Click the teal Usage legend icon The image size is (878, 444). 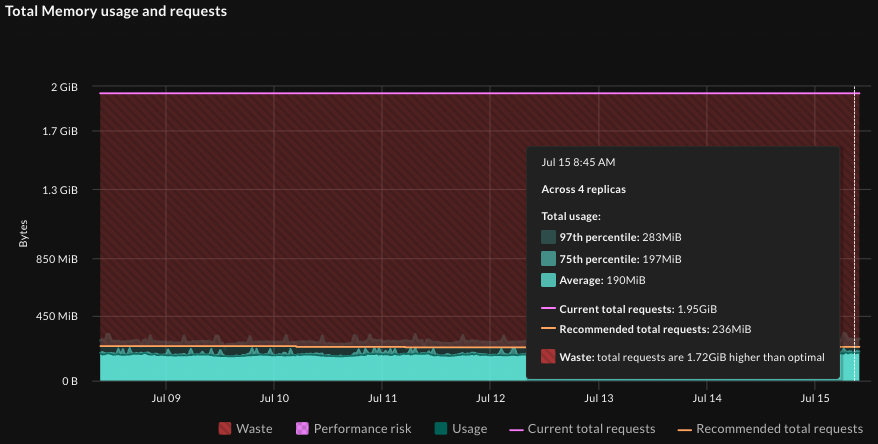(441, 429)
